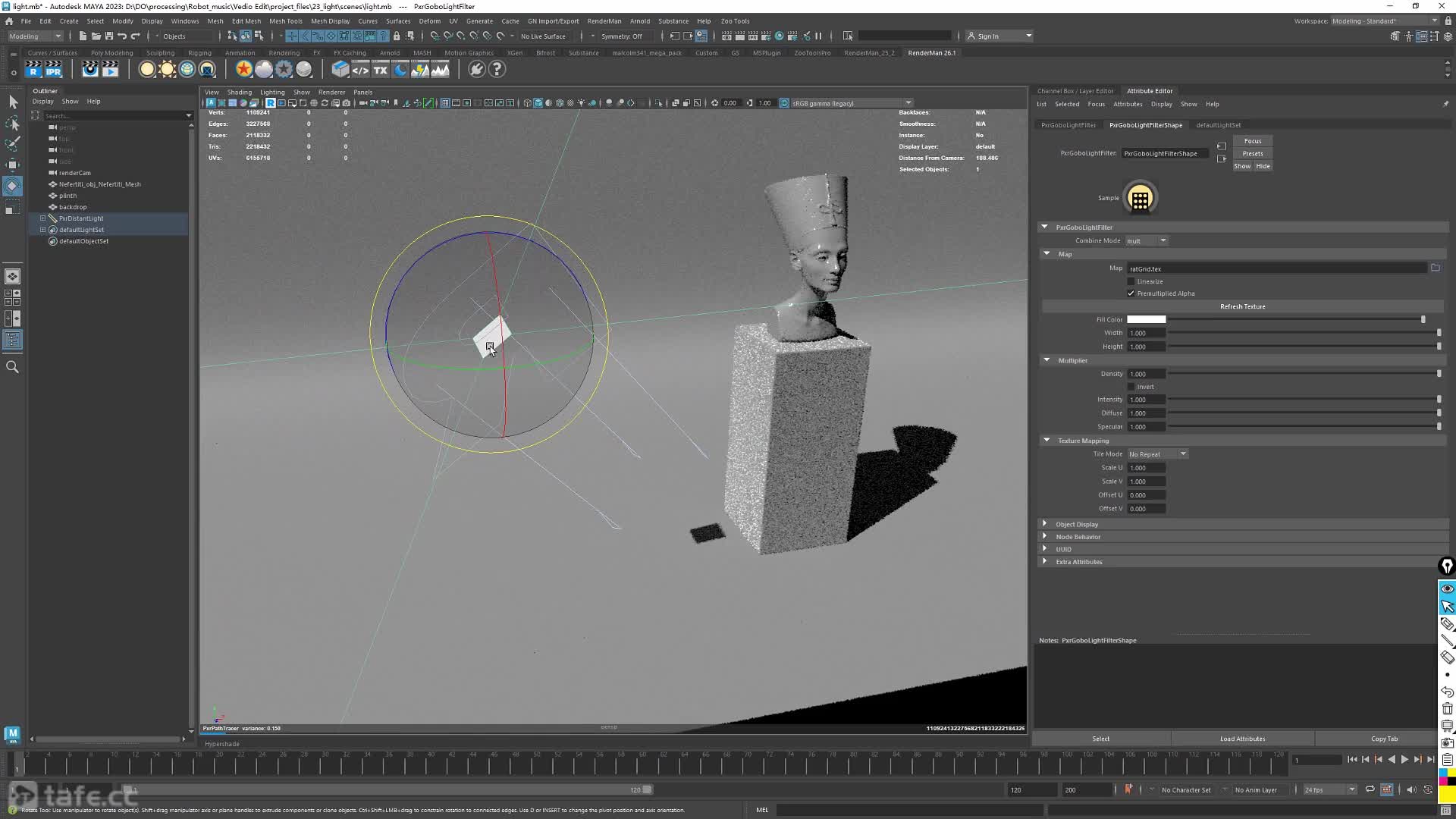Select plinth object in Outliner
Screen dimensions: 1456x819
67,196
